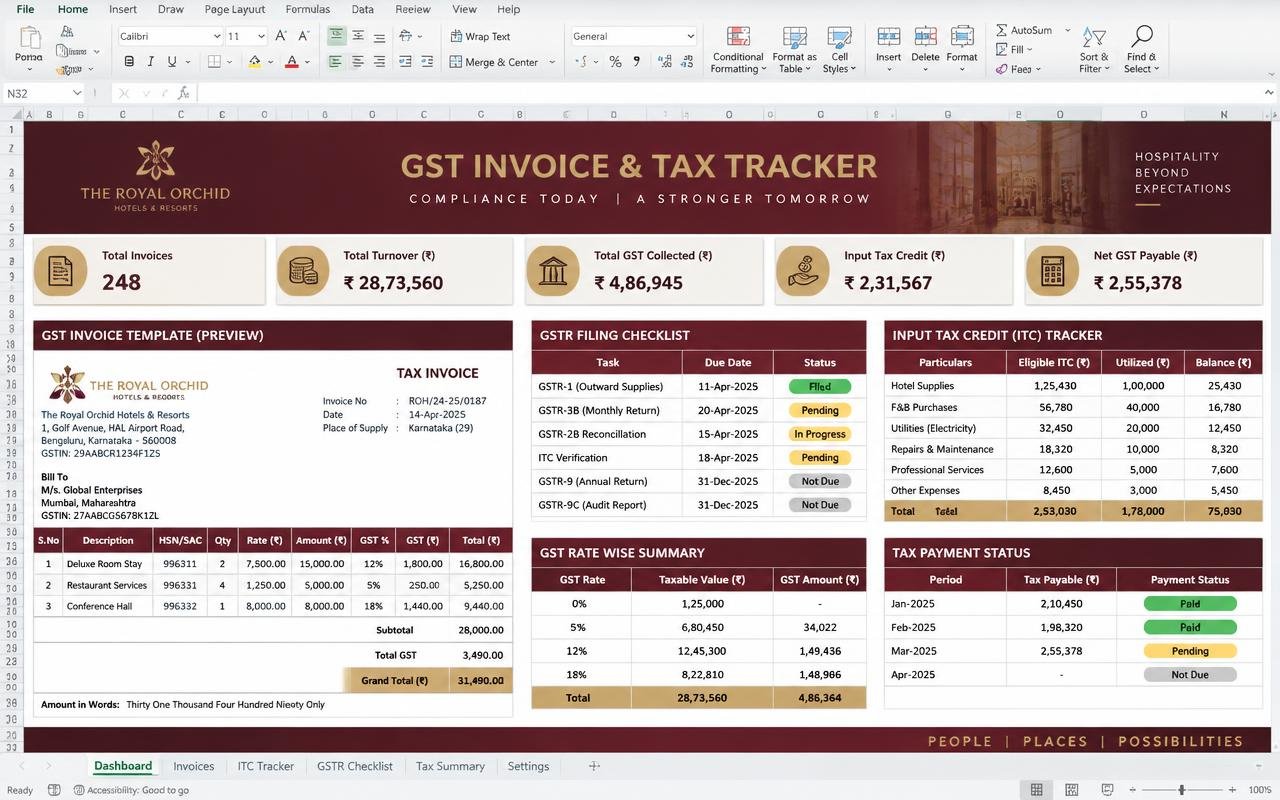Open the File menu
Viewport: 1280px width, 800px height.
[25, 9]
